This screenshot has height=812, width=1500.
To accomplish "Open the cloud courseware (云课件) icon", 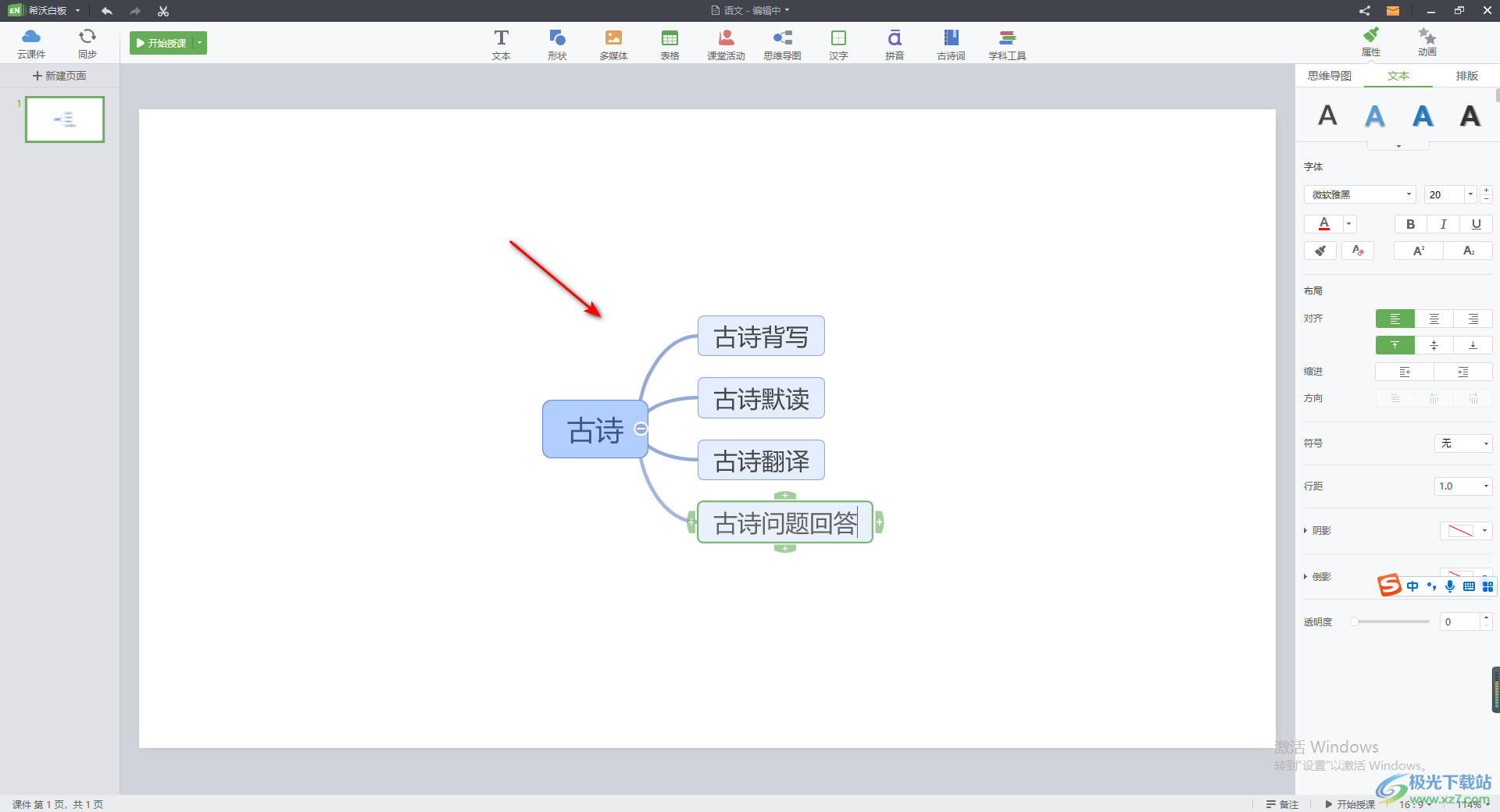I will [31, 43].
